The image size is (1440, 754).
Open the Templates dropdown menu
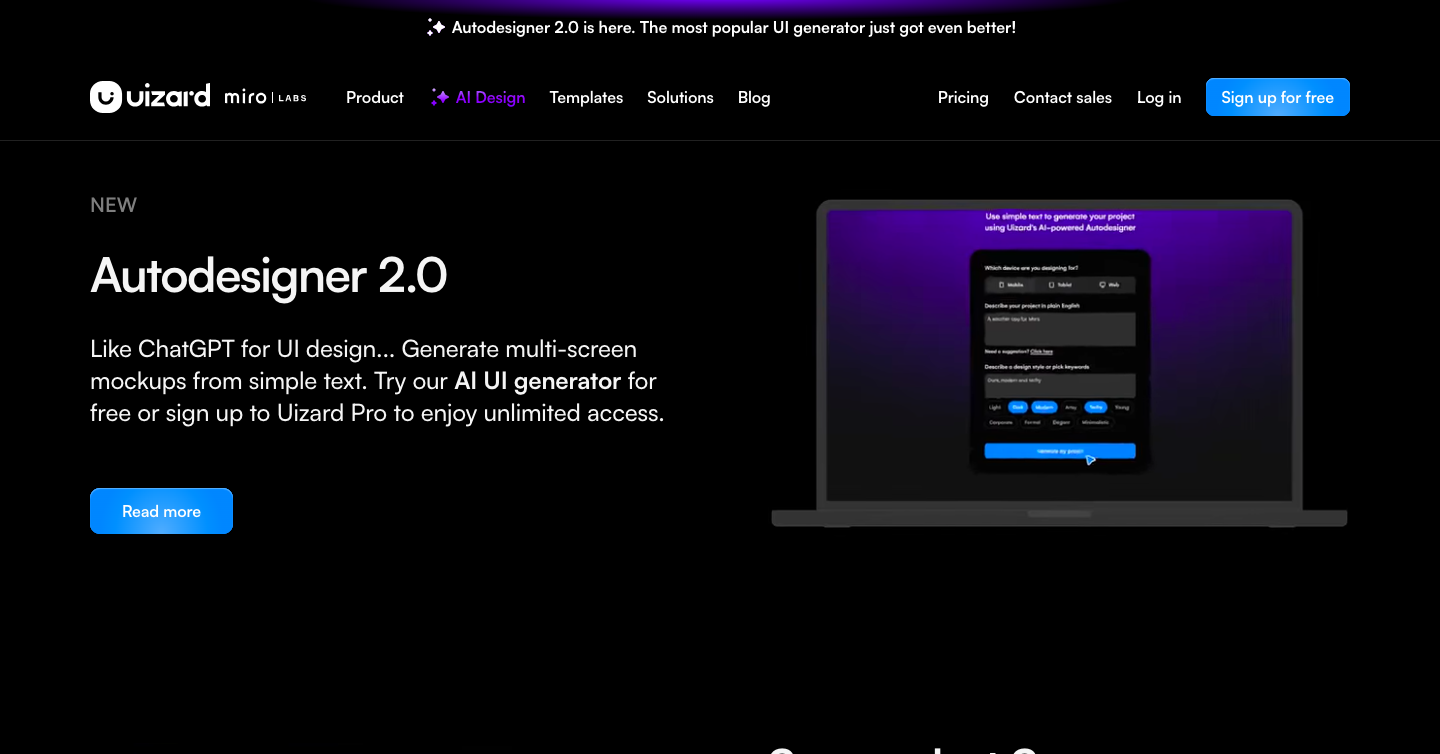(x=586, y=97)
